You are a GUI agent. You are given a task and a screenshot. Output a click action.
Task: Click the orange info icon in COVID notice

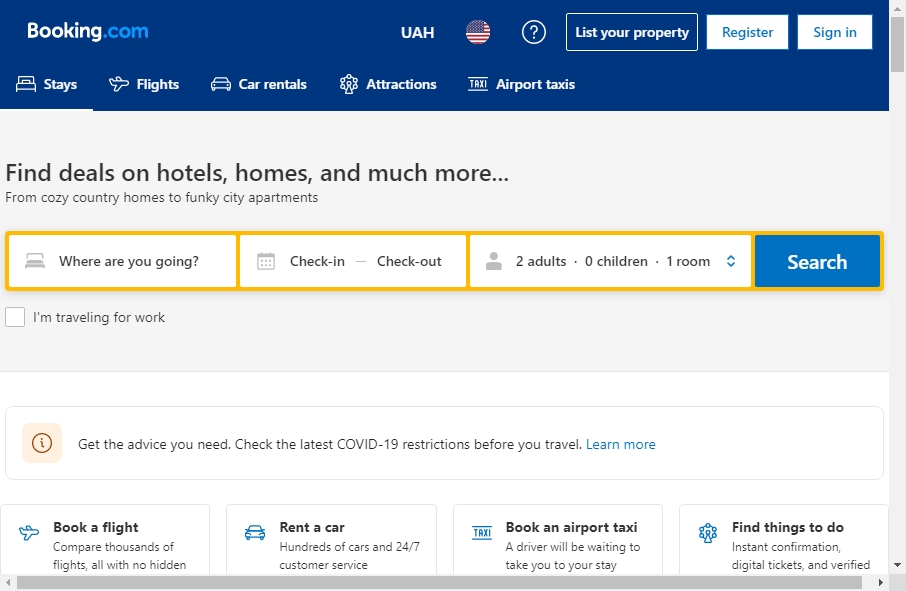point(42,443)
